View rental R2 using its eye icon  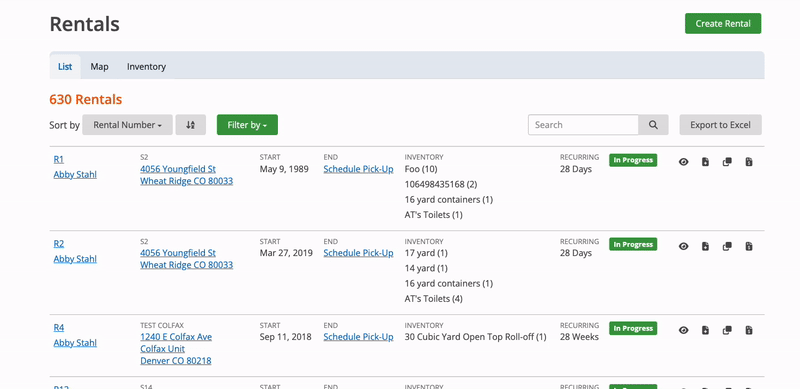point(684,247)
